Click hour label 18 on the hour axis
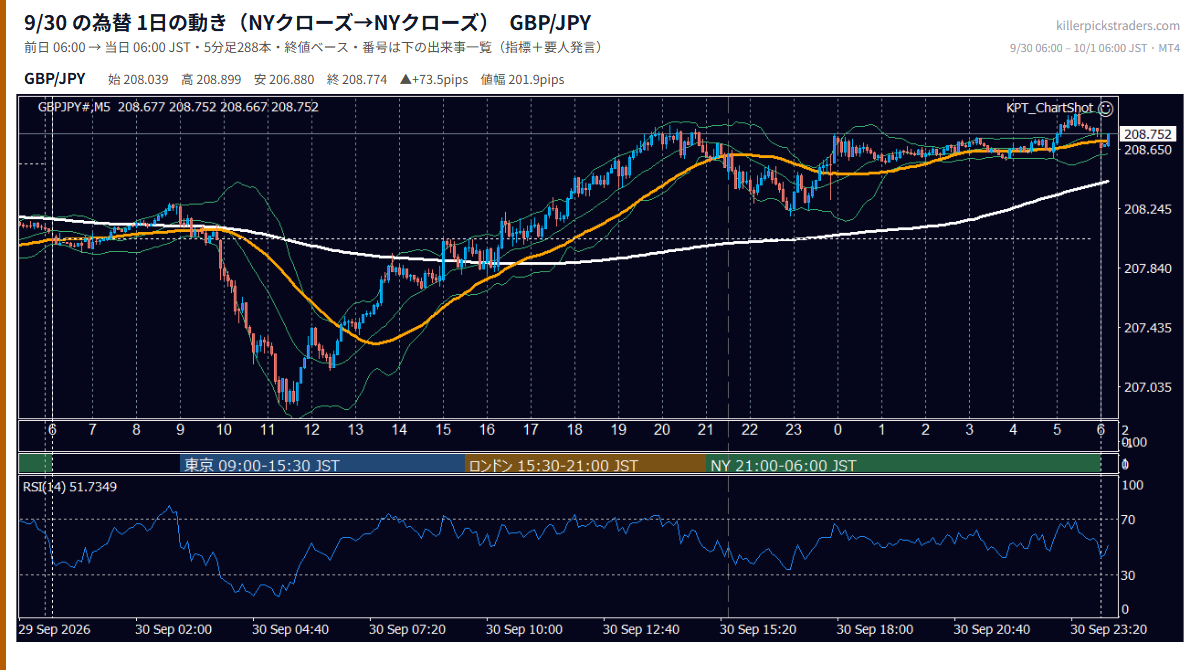This screenshot has width=1200, height=670. point(574,430)
